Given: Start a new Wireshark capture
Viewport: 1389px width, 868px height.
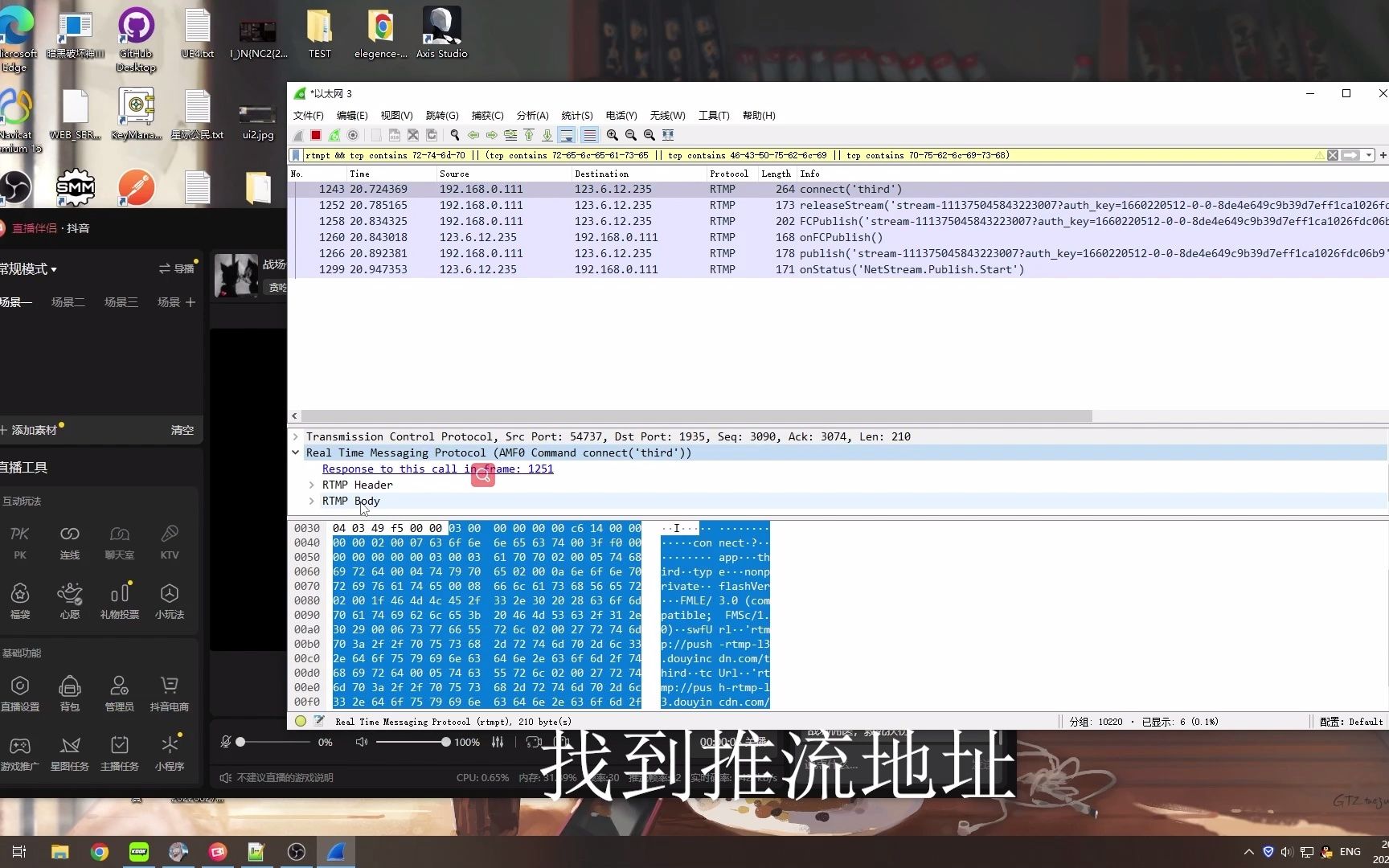Looking at the screenshot, I should pyautogui.click(x=298, y=135).
